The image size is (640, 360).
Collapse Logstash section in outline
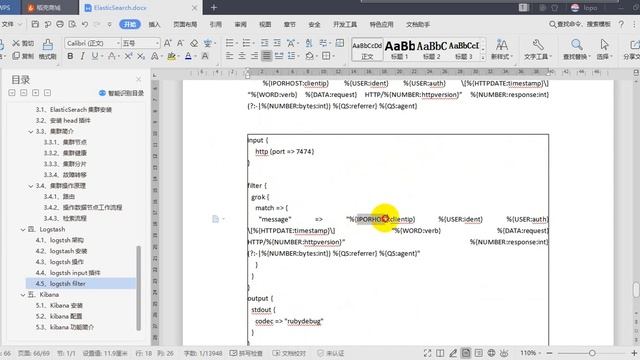click(23, 229)
